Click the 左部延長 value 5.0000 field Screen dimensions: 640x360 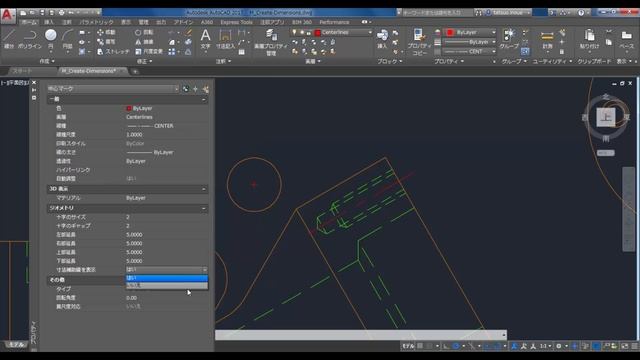pyautogui.click(x=167, y=235)
